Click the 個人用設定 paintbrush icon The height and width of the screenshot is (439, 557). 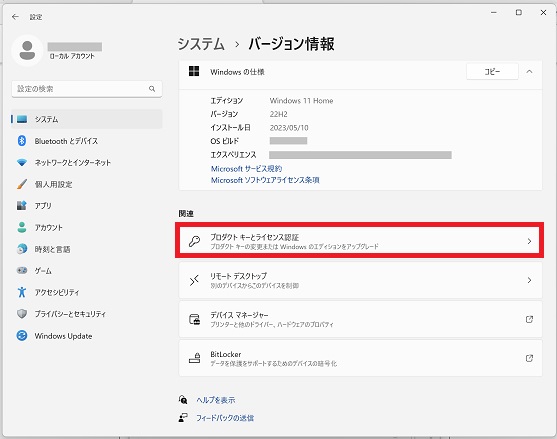[22, 184]
